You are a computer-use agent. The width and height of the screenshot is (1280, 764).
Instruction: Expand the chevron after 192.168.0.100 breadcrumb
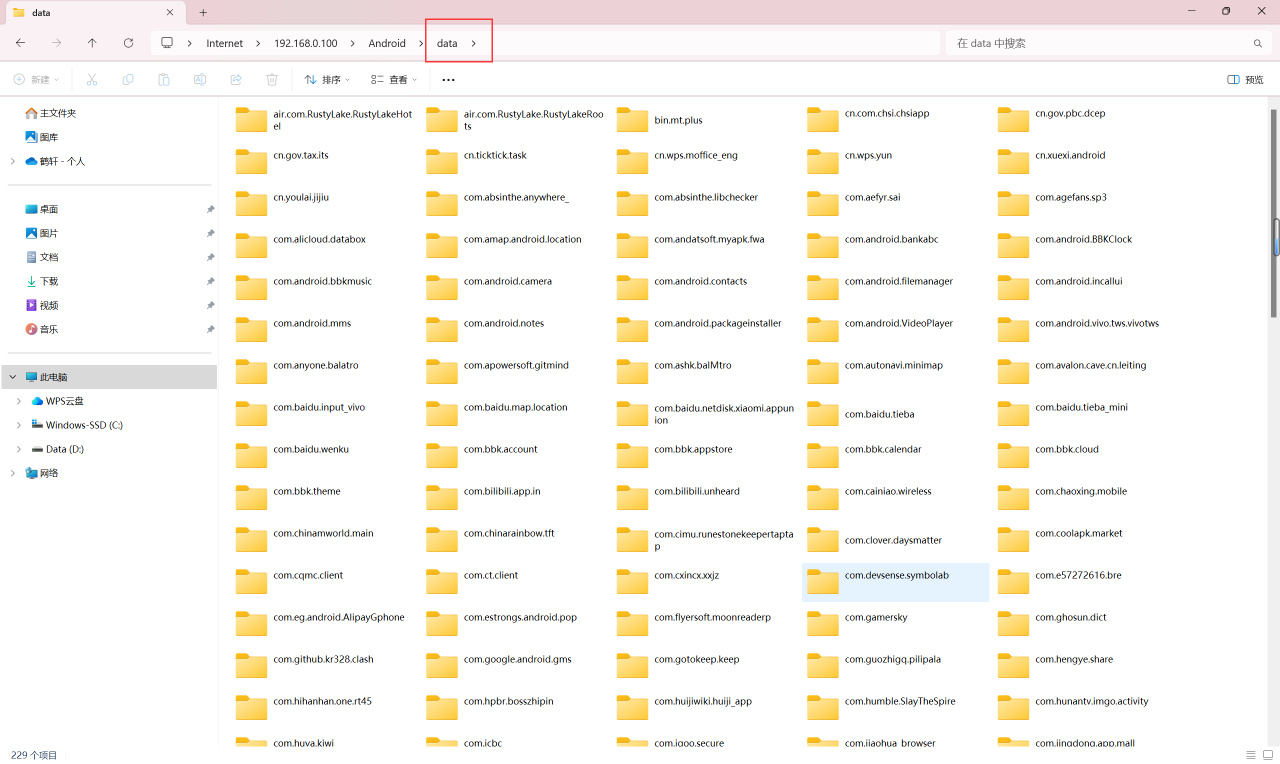pyautogui.click(x=351, y=43)
